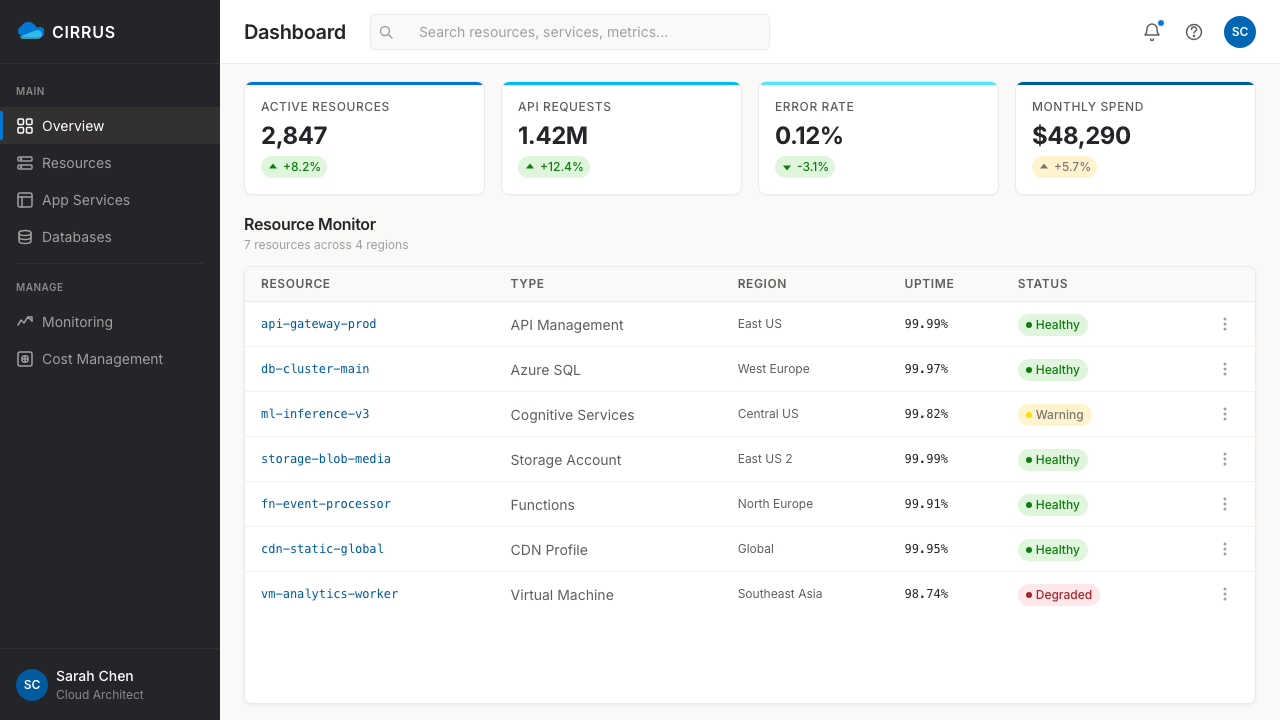The width and height of the screenshot is (1280, 720).
Task: Click the Cirrus cloud logo icon
Action: point(31,31)
